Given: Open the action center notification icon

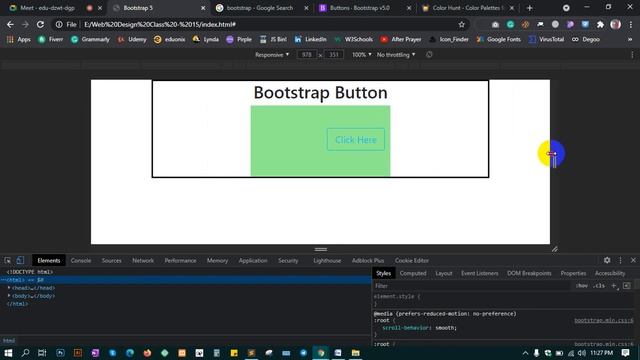Looking at the screenshot, I should (626, 353).
